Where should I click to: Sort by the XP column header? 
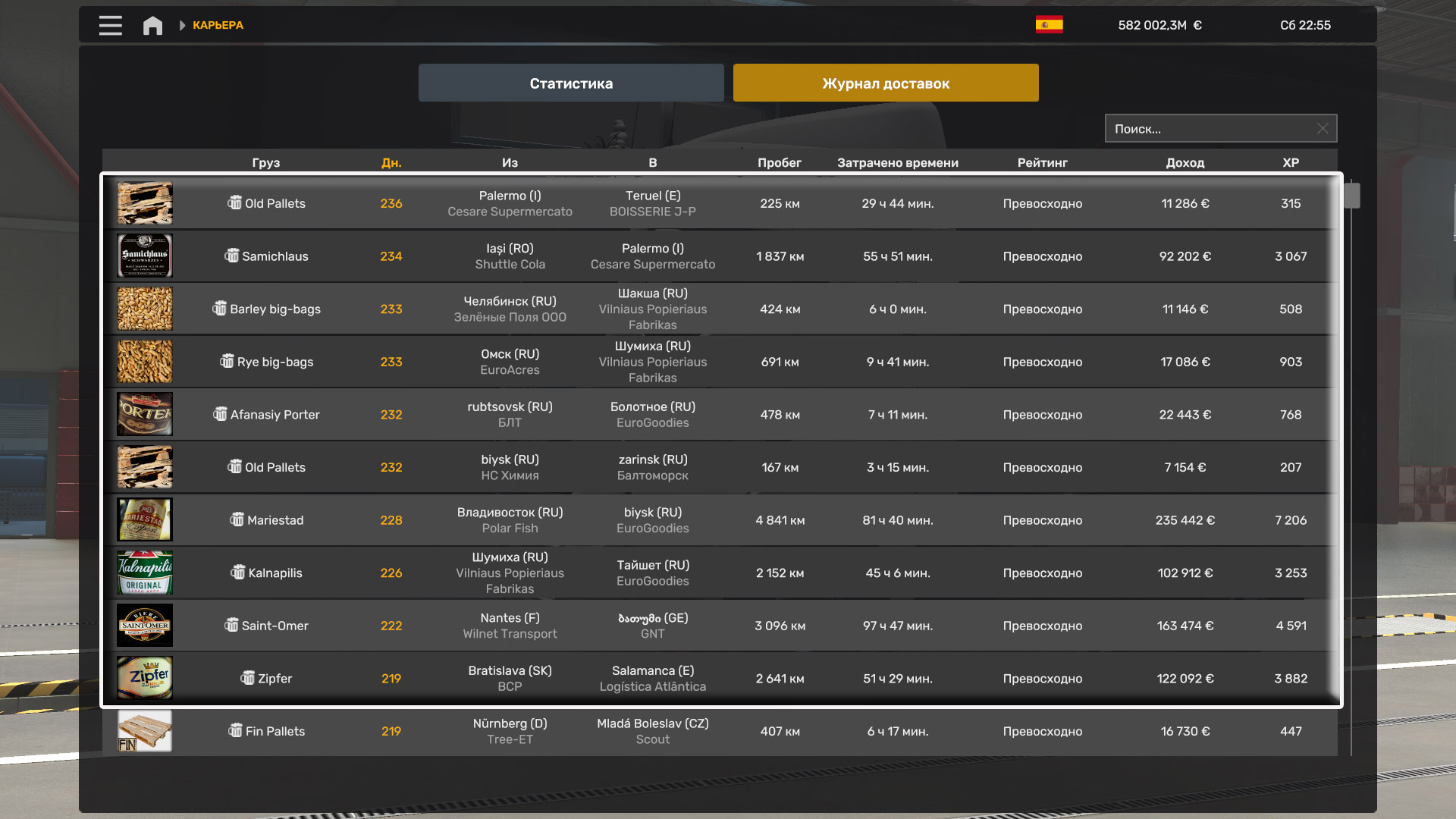1291,162
